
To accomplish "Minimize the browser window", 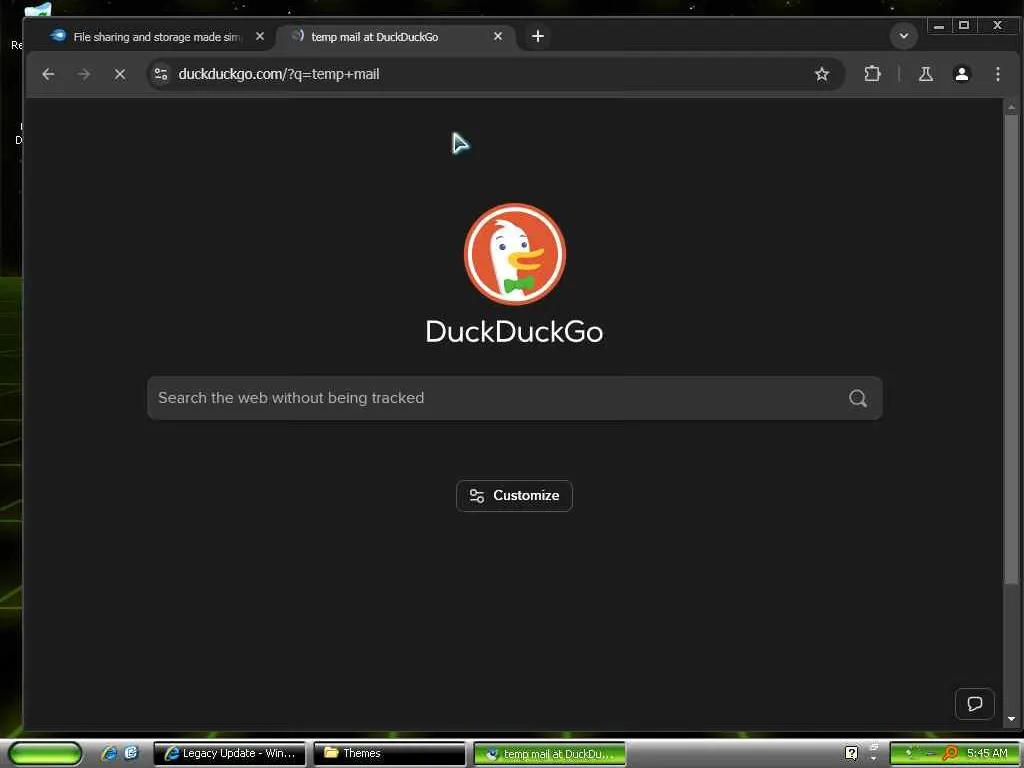I will [x=938, y=25].
